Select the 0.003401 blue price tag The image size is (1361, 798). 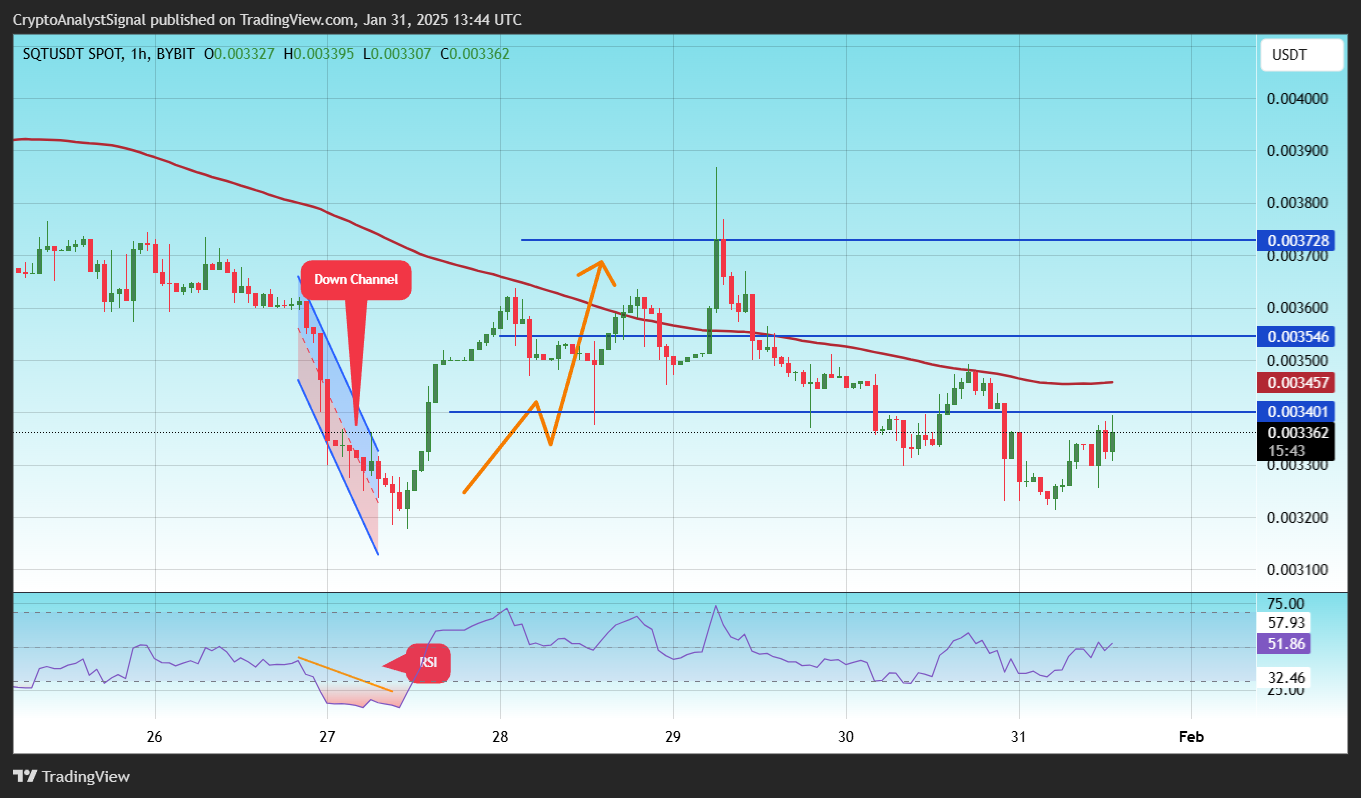pos(1298,411)
